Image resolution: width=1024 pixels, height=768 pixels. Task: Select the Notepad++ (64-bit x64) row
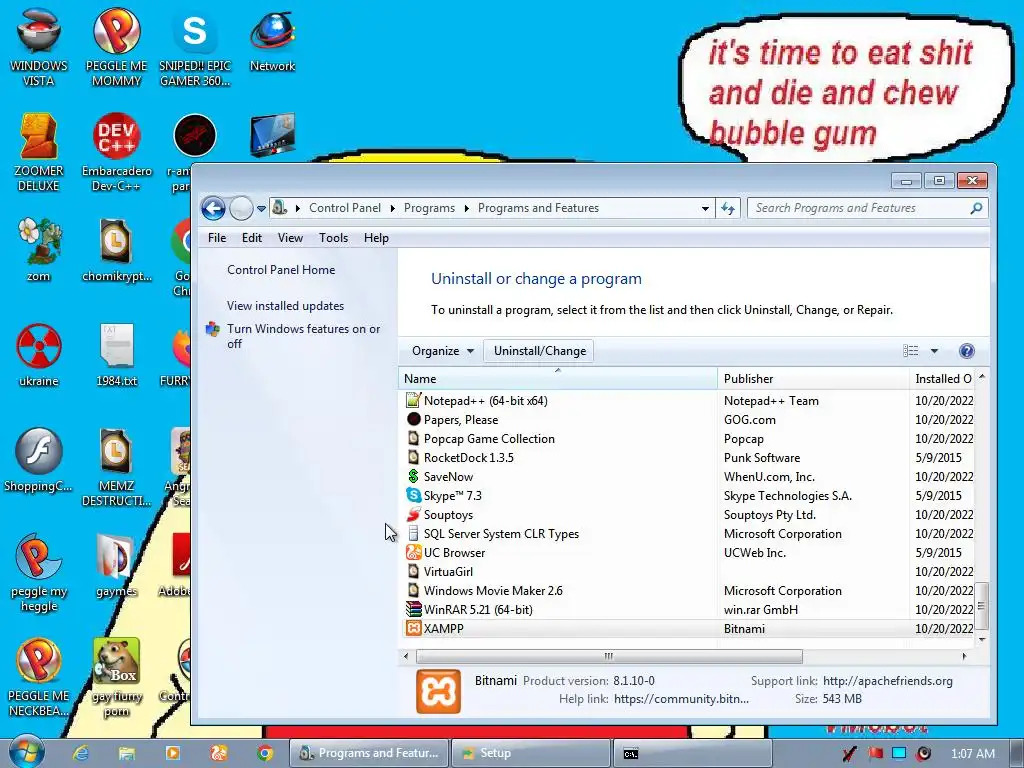click(x=688, y=400)
